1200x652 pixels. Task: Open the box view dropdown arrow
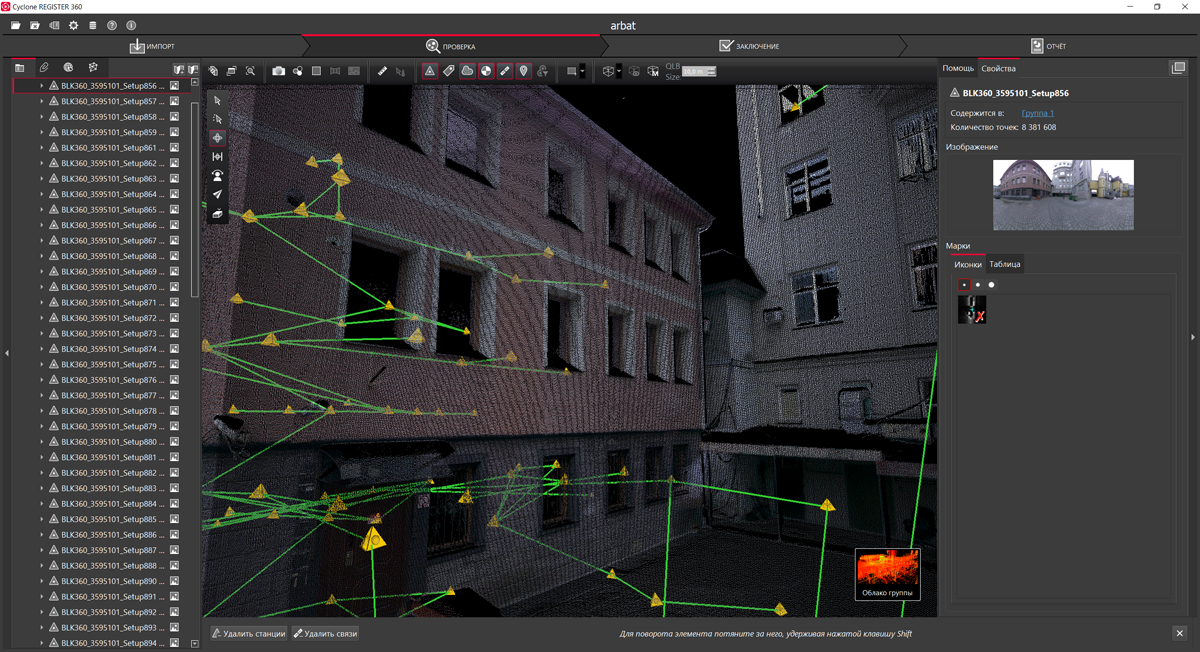point(619,71)
